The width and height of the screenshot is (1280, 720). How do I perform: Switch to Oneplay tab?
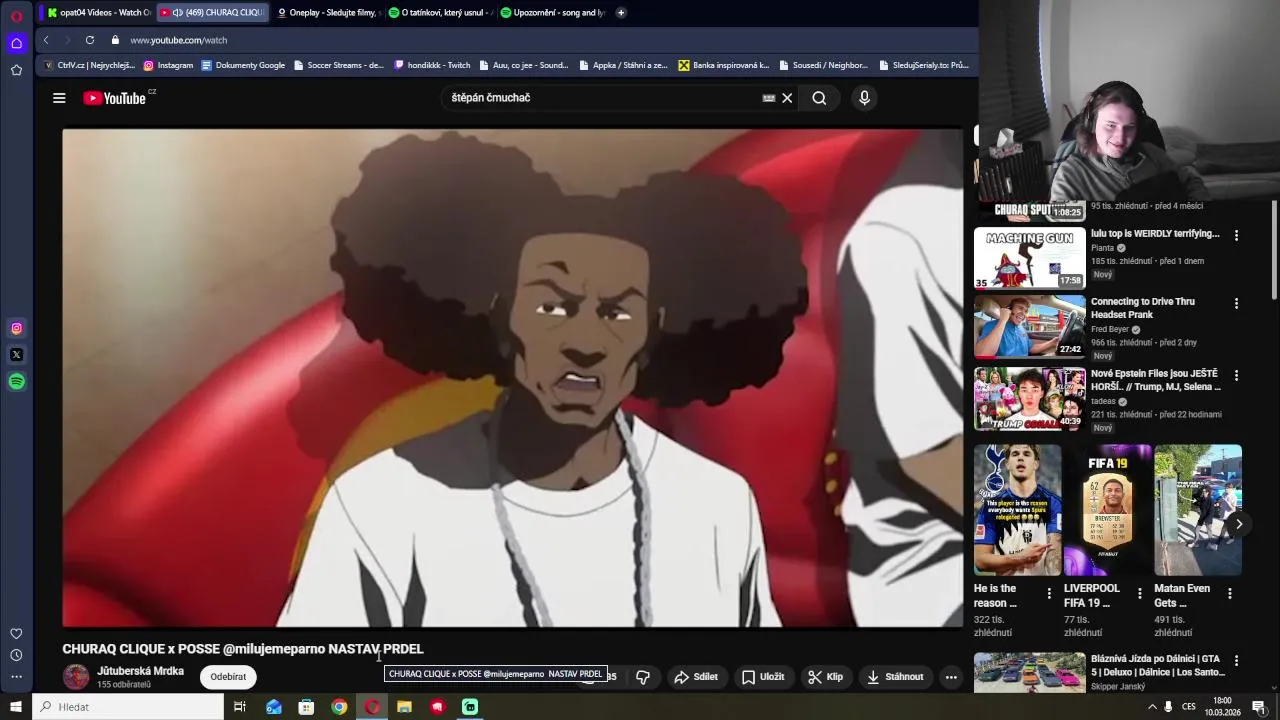pos(327,13)
